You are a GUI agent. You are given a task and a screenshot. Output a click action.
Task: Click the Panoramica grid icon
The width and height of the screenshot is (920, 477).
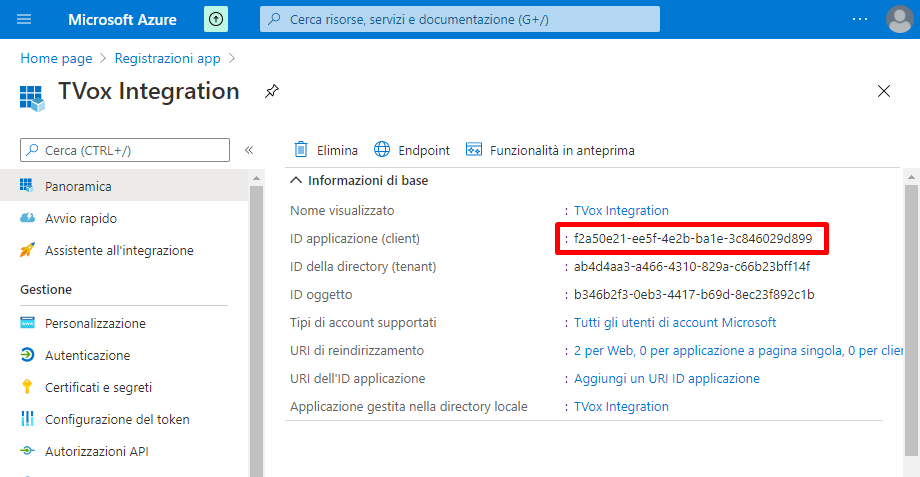coord(27,185)
